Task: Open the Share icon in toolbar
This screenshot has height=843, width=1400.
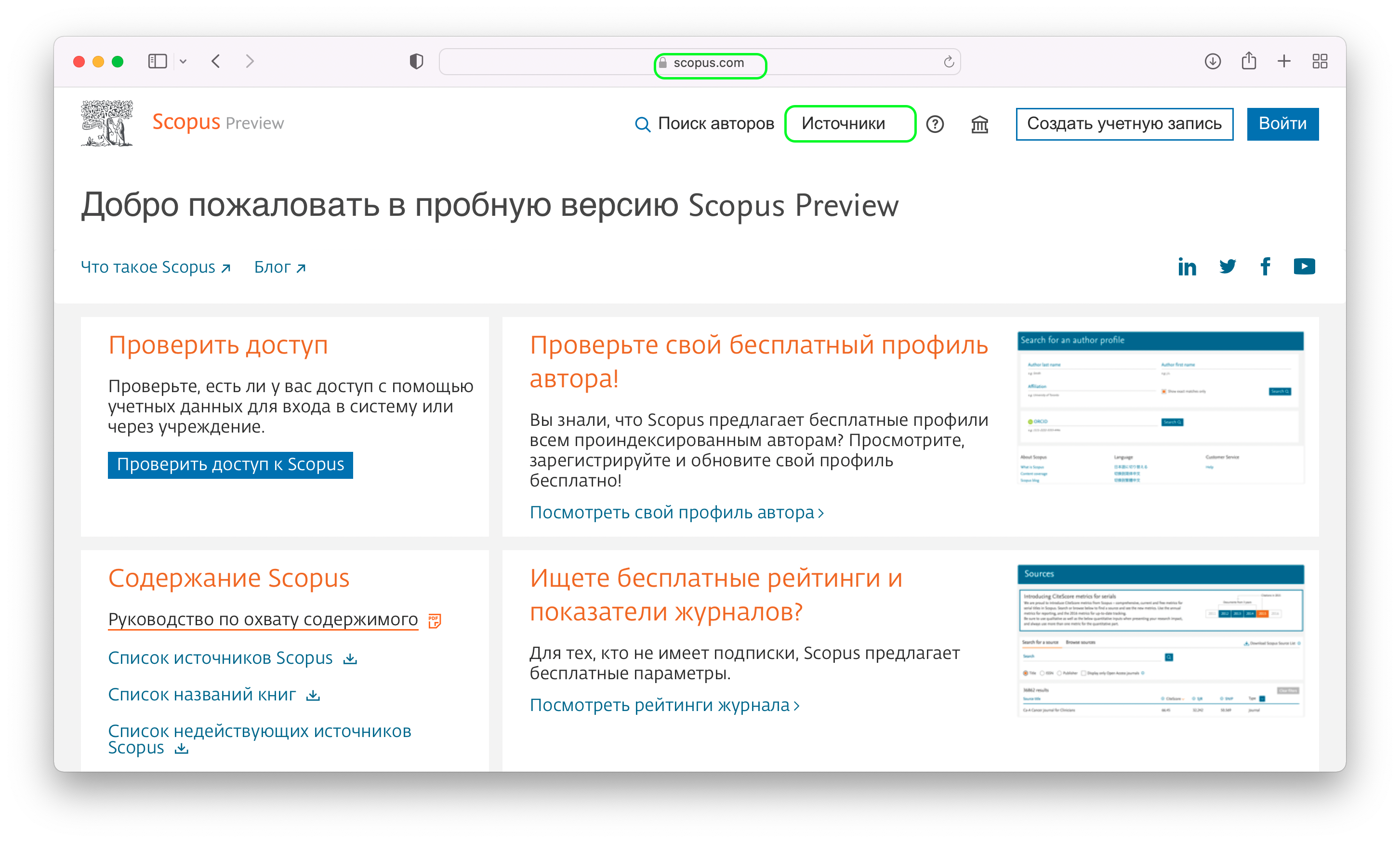Action: pos(1248,61)
